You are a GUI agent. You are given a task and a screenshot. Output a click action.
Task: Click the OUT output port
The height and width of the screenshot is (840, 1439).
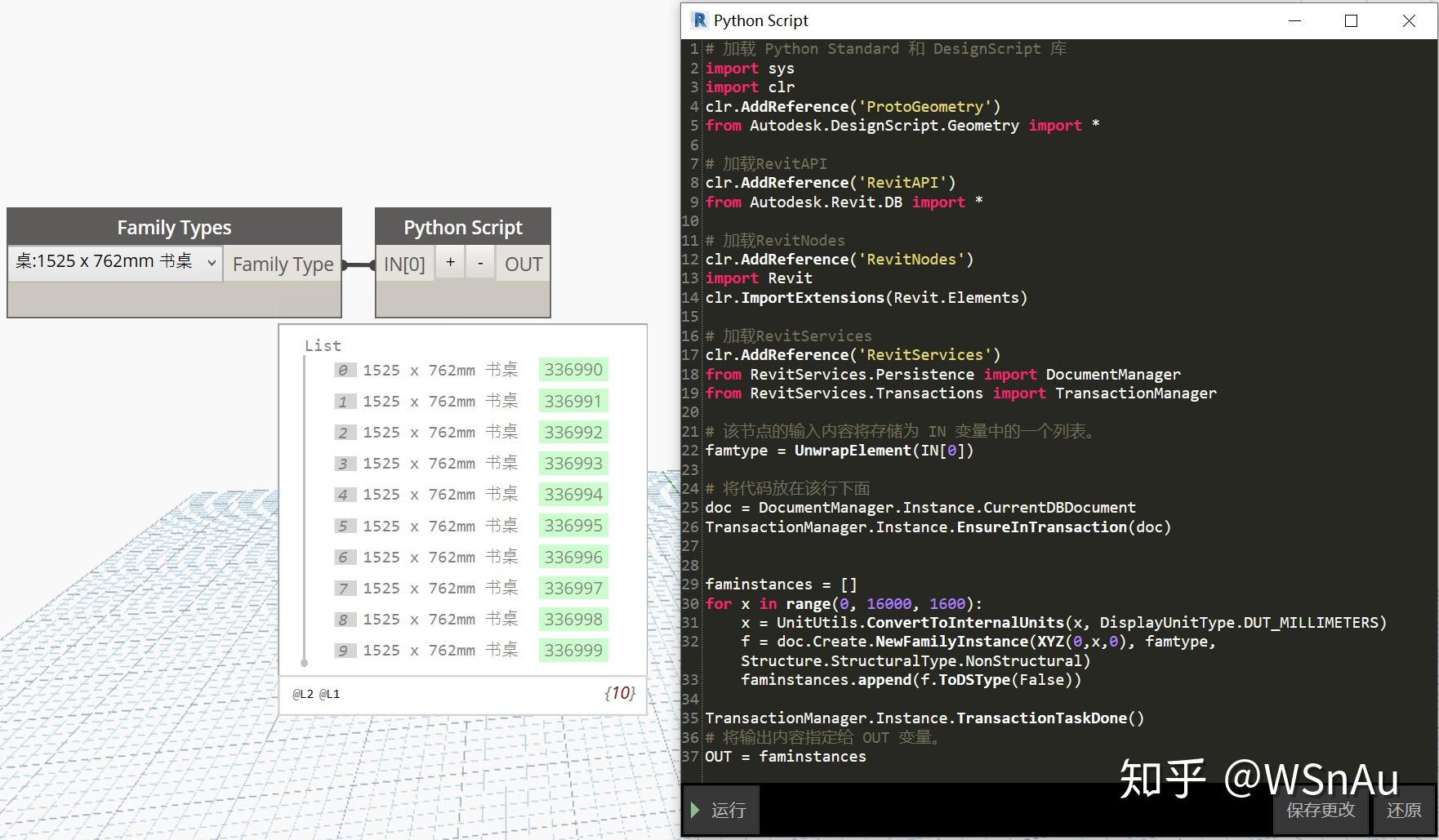[x=522, y=263]
